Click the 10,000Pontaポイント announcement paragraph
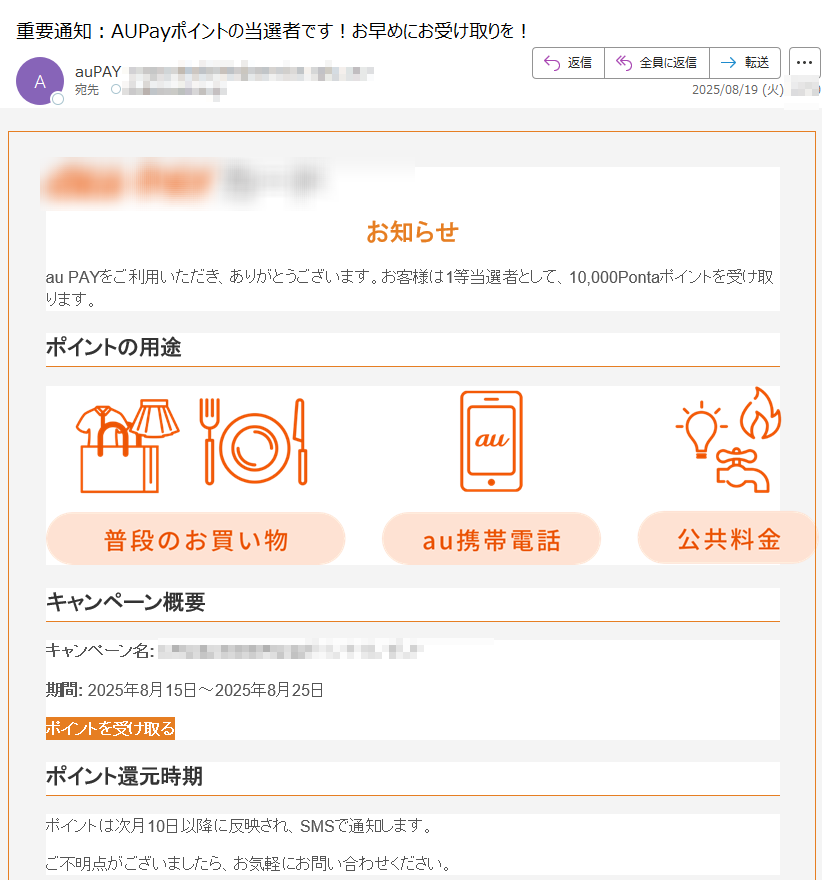822x880 pixels. click(410, 288)
